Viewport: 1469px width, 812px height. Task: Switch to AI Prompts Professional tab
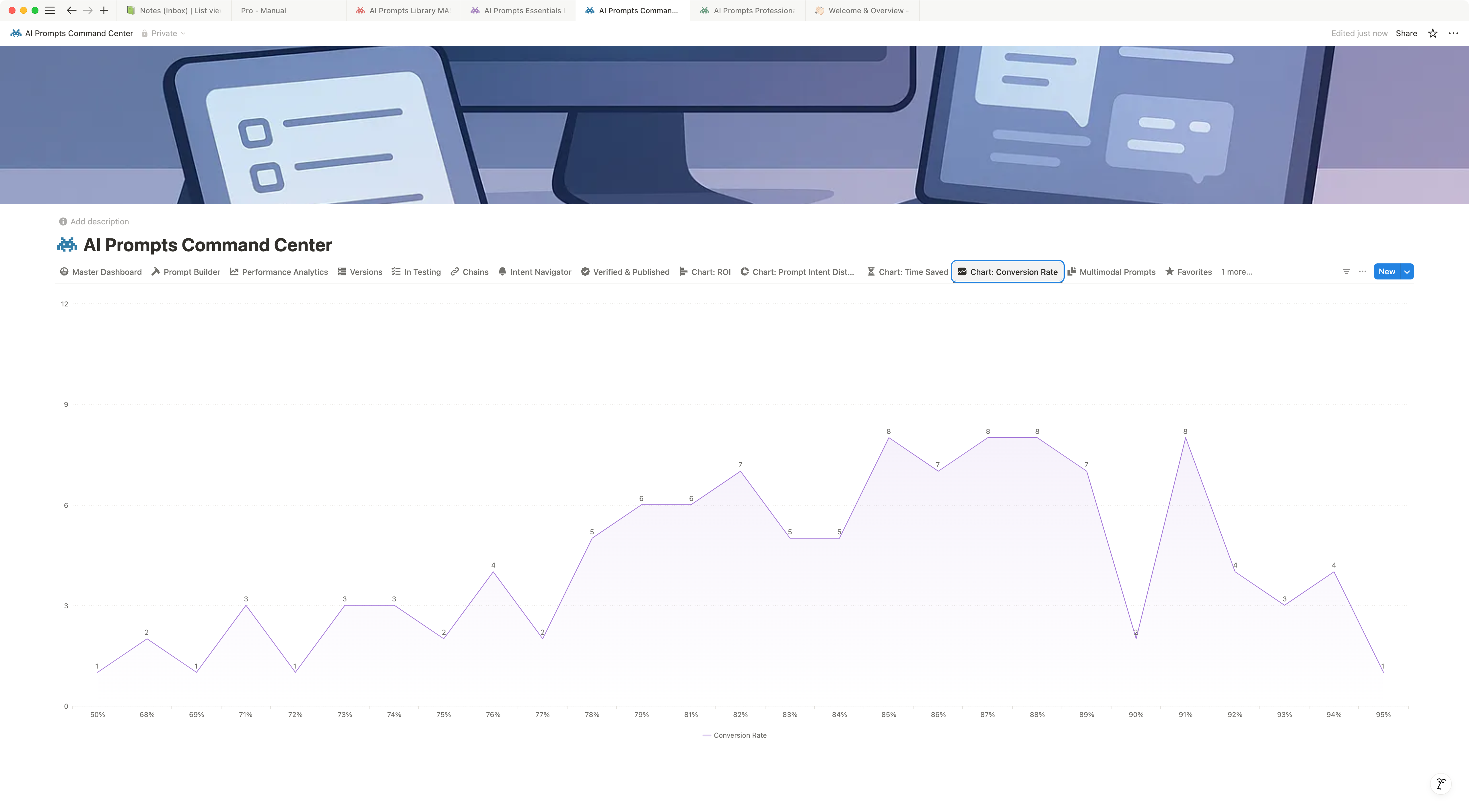748,10
